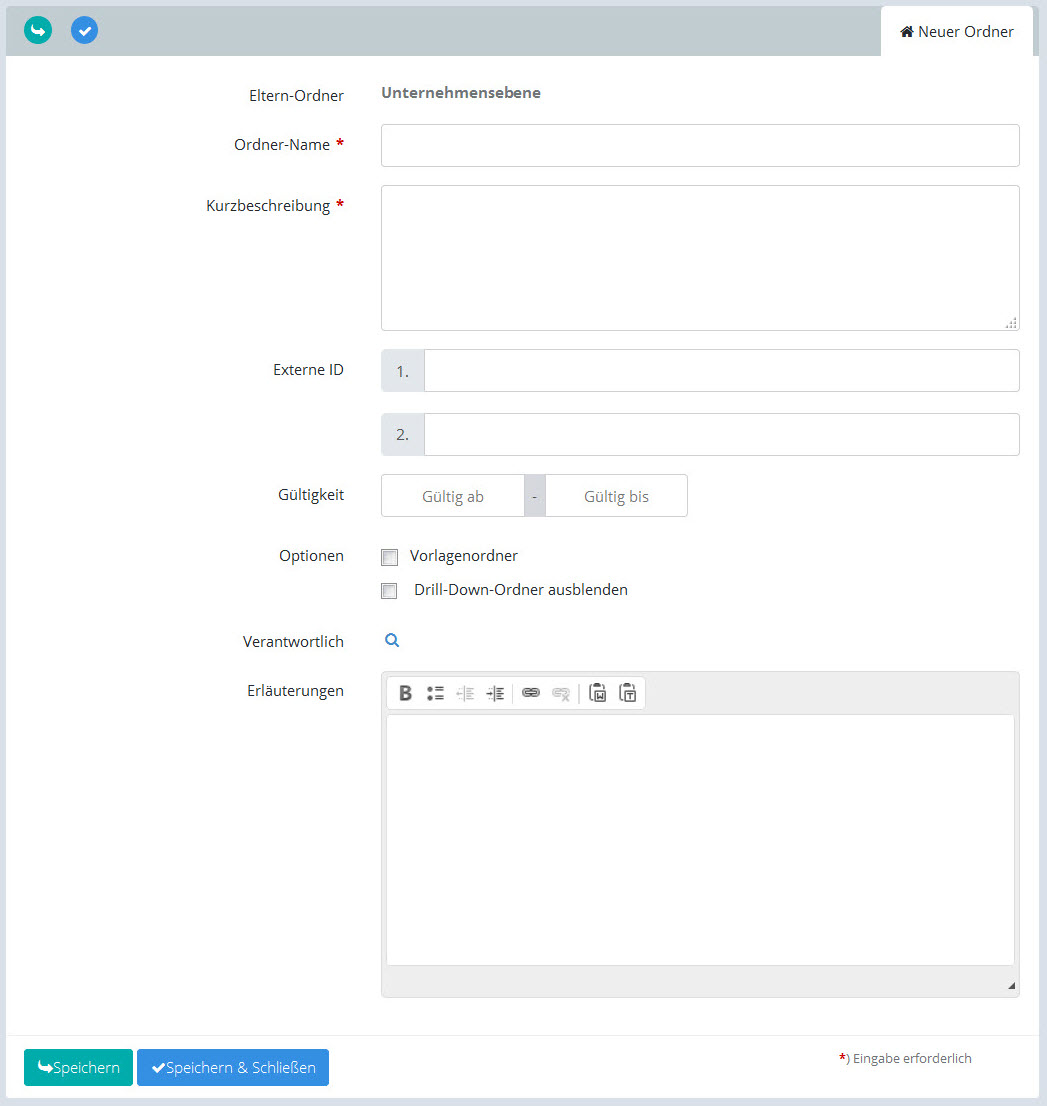The image size is (1047, 1106).
Task: Select the Neuer Ordner tab
Action: click(x=957, y=32)
